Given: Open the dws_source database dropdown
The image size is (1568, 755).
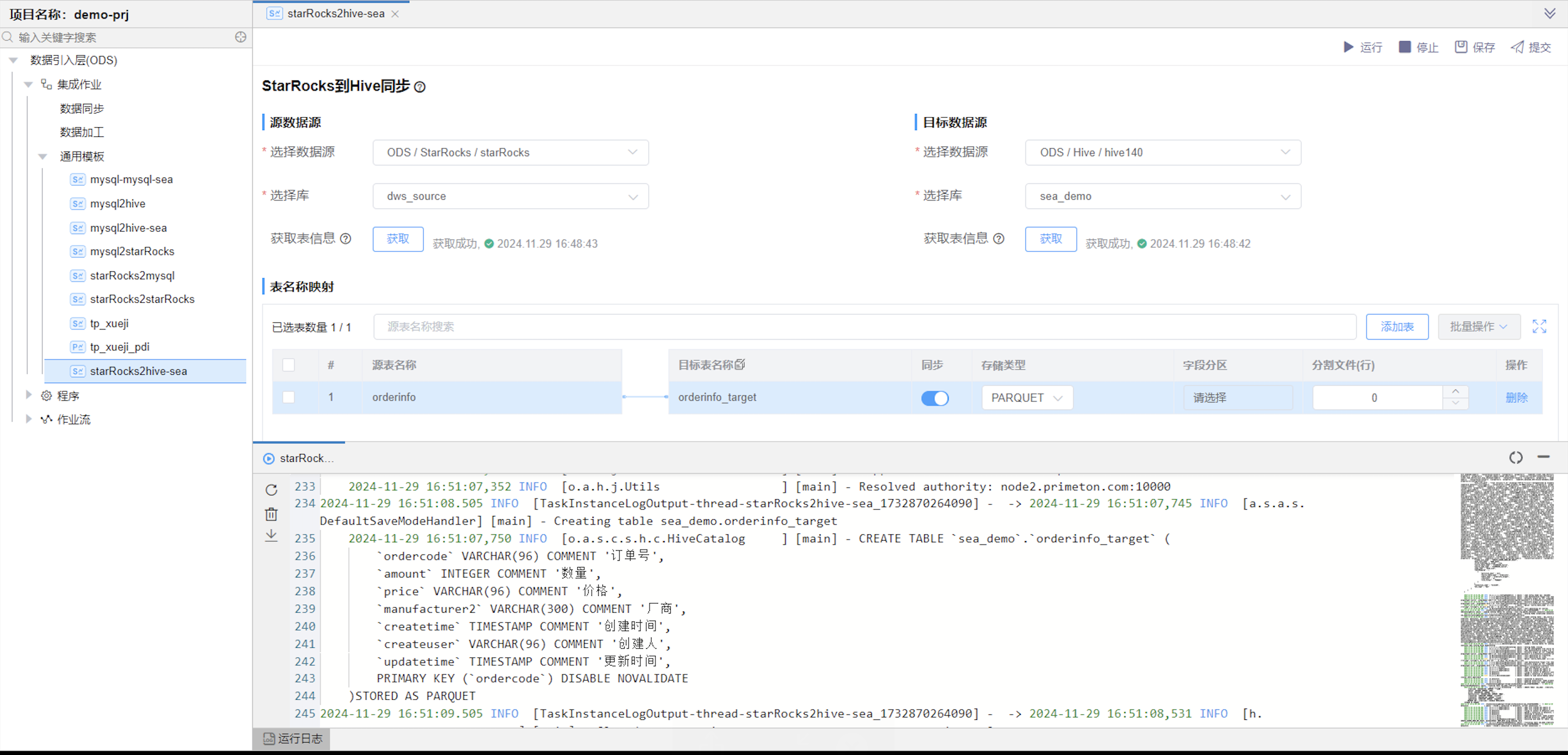Looking at the screenshot, I should point(510,196).
